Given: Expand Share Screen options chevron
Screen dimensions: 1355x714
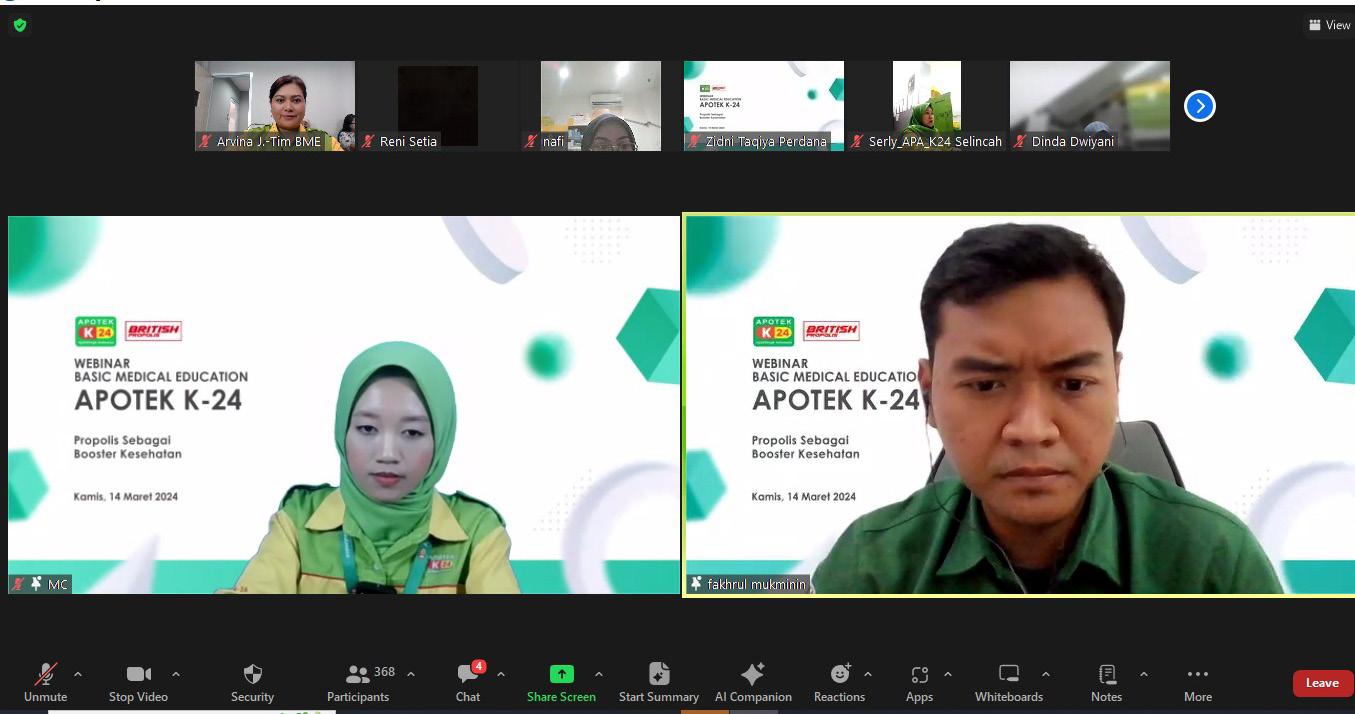Looking at the screenshot, I should (599, 674).
